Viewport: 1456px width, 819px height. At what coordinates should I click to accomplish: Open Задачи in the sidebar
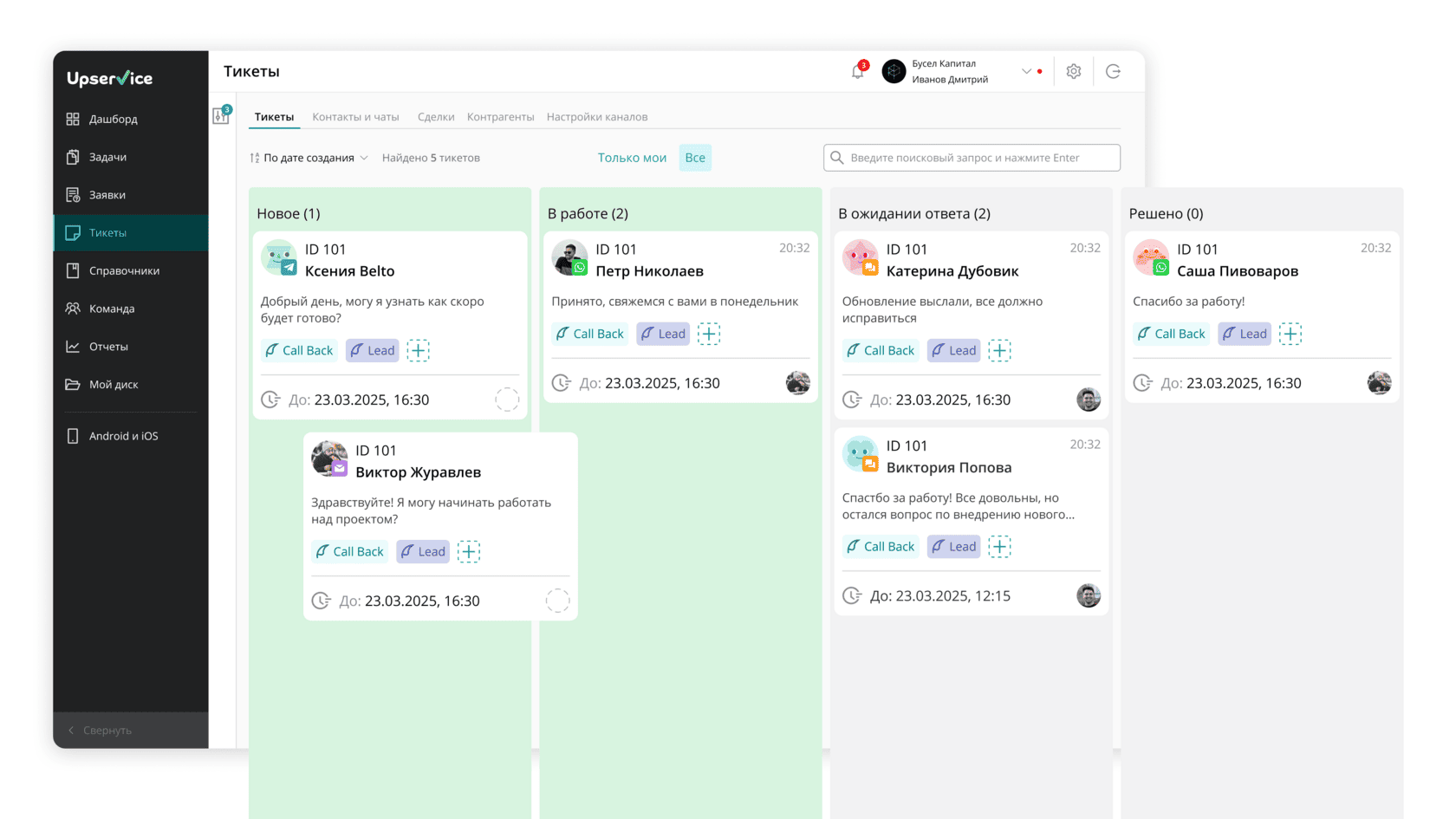coord(131,157)
